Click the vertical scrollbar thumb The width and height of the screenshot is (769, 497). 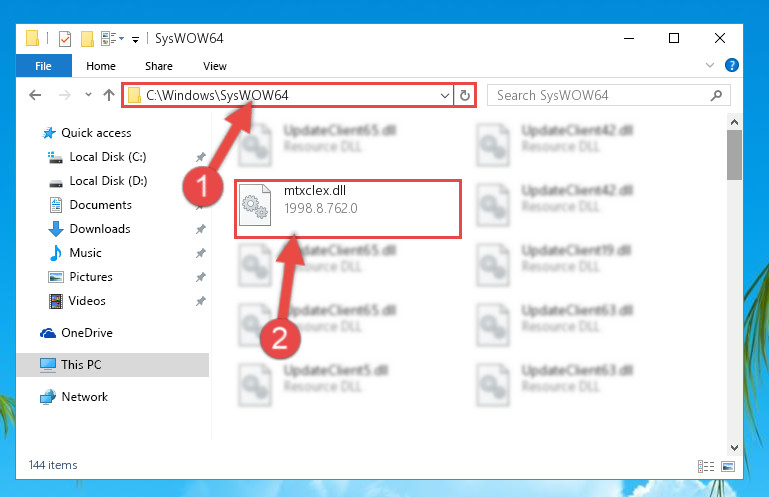[x=734, y=155]
